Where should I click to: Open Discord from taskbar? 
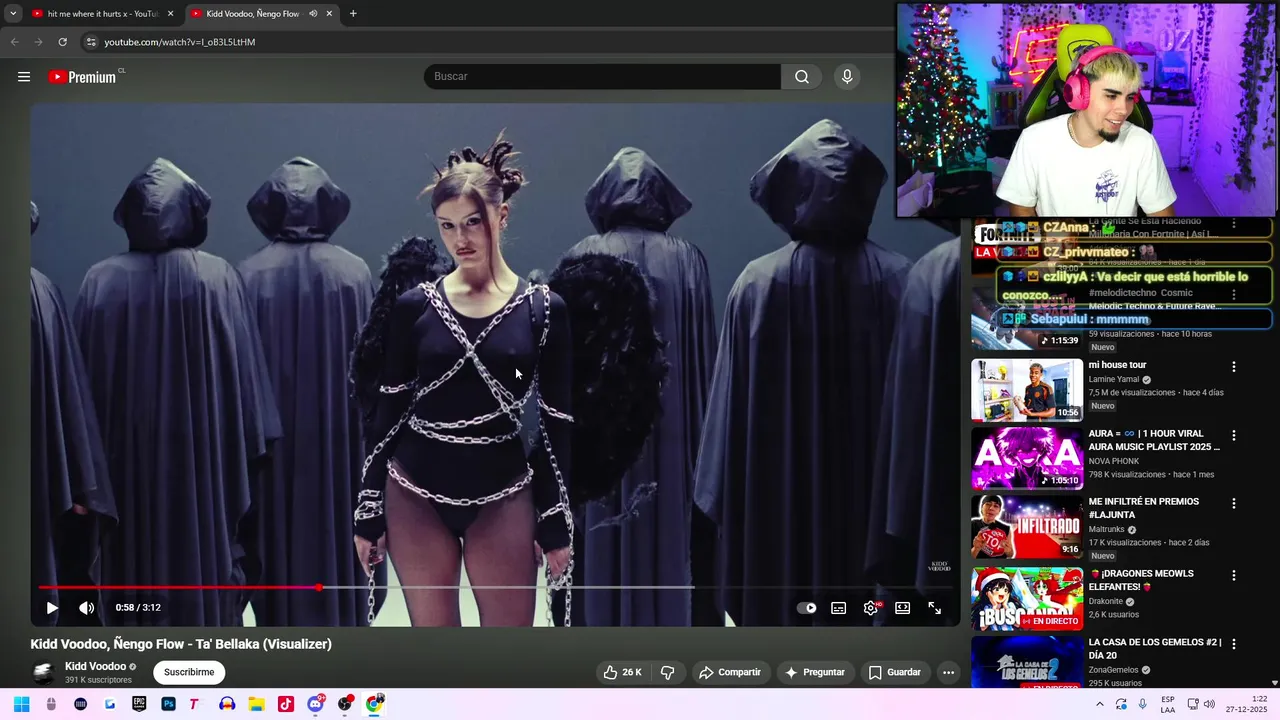[315, 704]
